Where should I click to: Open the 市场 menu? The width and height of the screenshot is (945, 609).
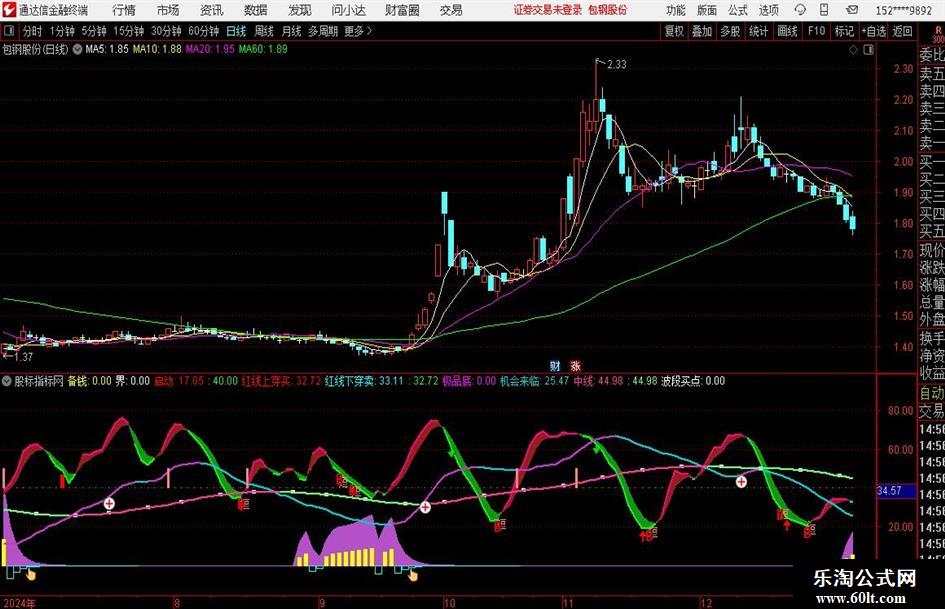168,10
